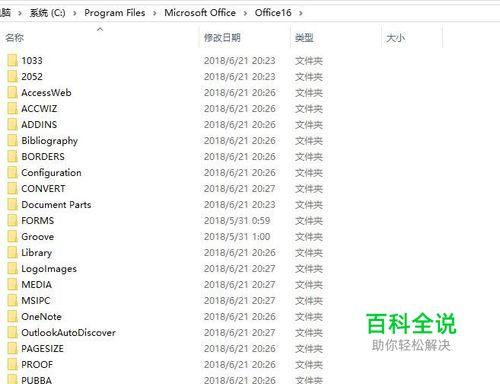500x384 pixels.
Task: Select the 1033 folder icon
Action: (x=12, y=61)
